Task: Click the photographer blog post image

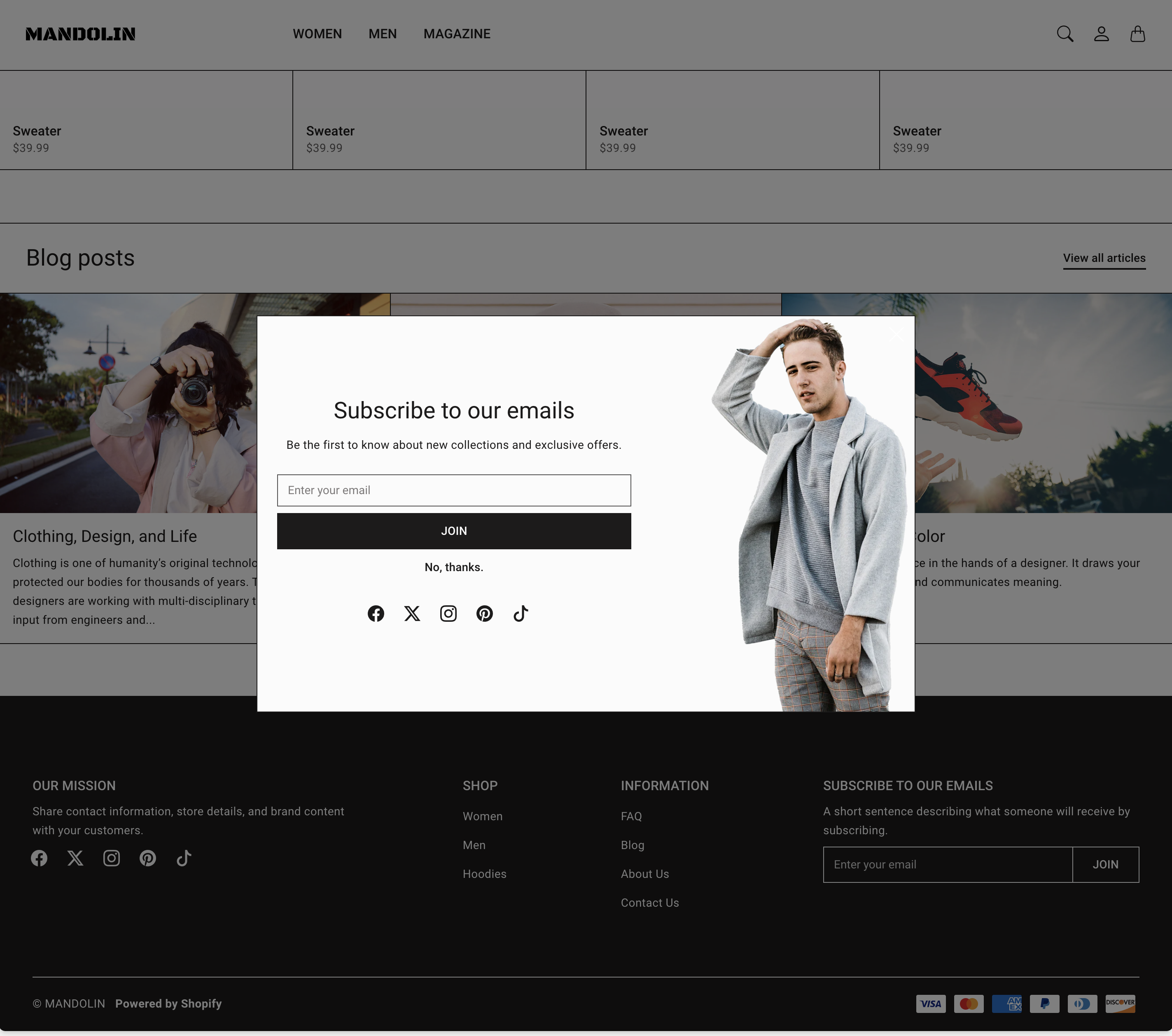Action: tap(128, 403)
